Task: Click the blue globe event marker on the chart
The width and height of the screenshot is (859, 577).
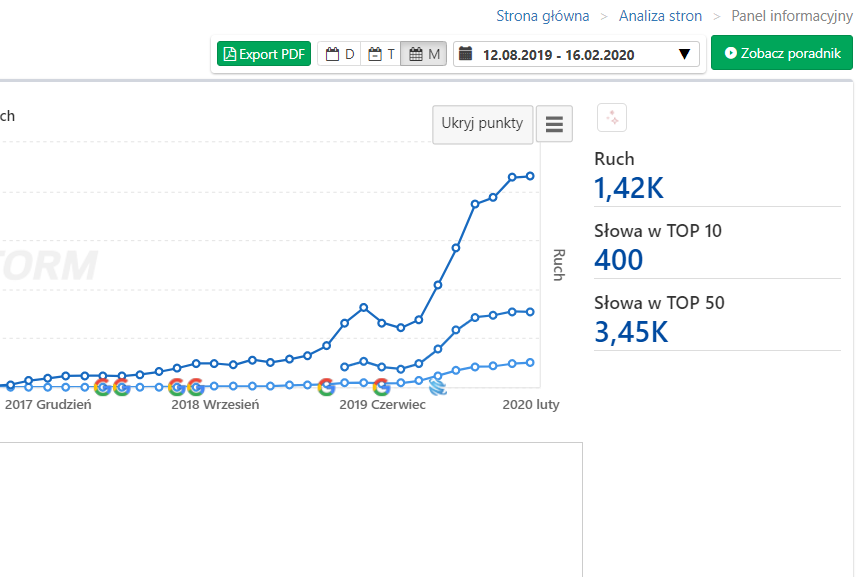Action: tap(437, 385)
